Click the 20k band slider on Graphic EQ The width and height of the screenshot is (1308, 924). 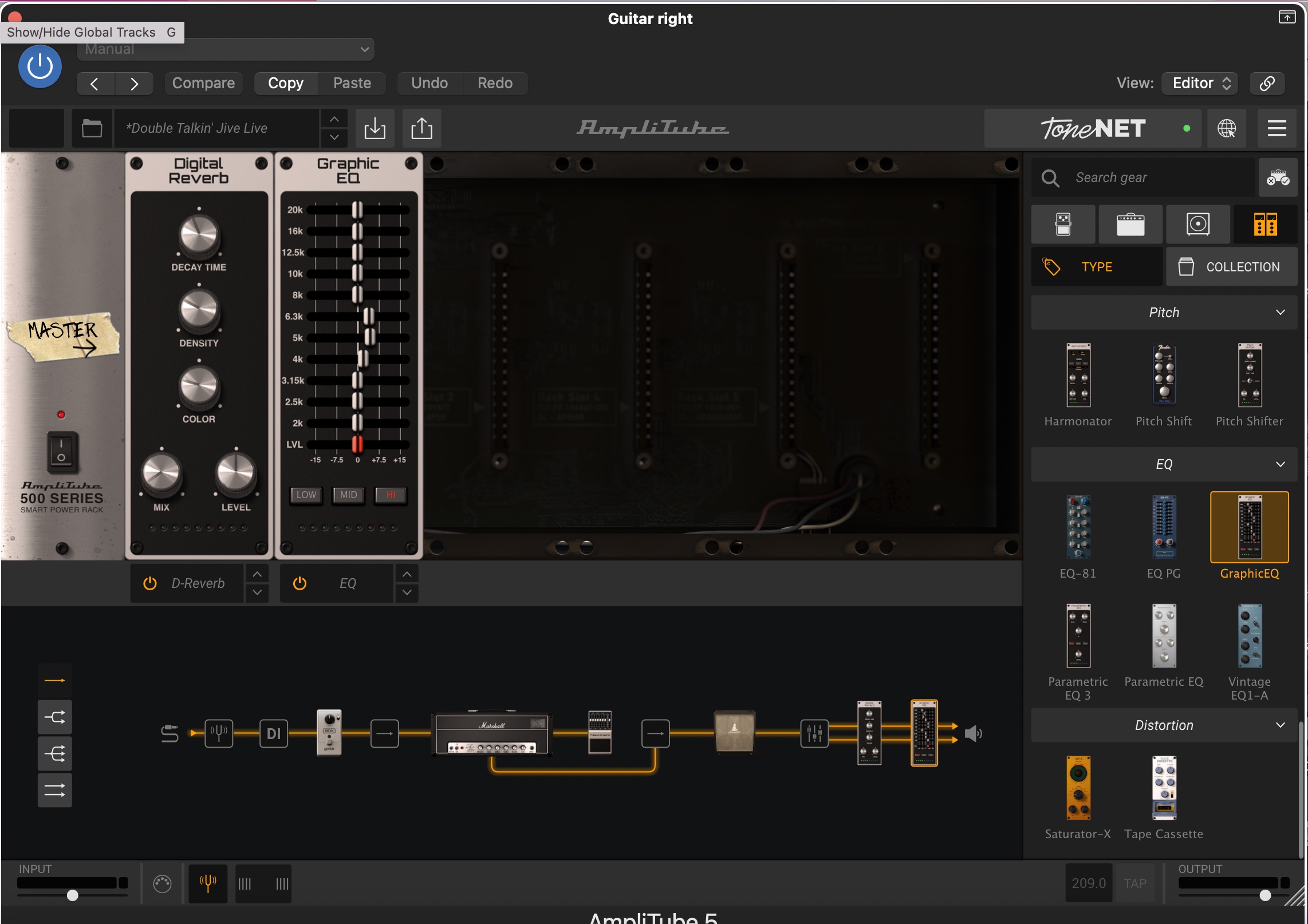tap(357, 210)
